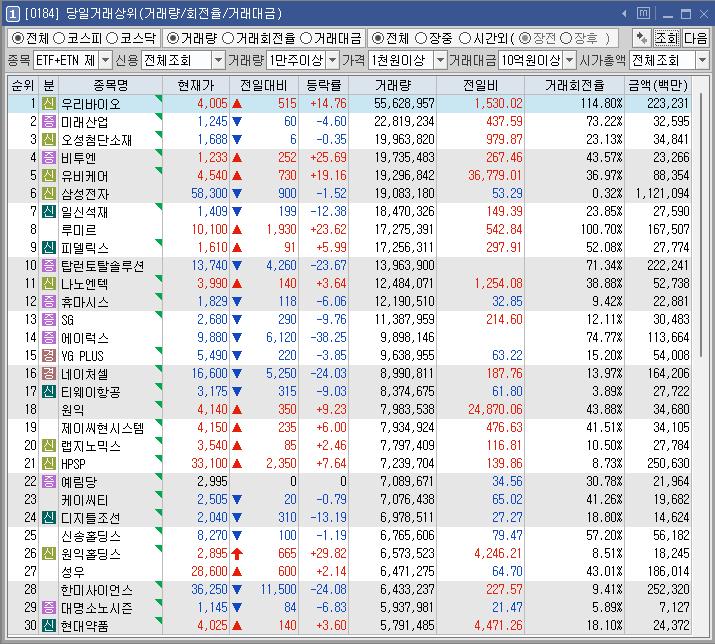
Task: Click the 신 badge icon for 유비케어
Action: pos(49,175)
